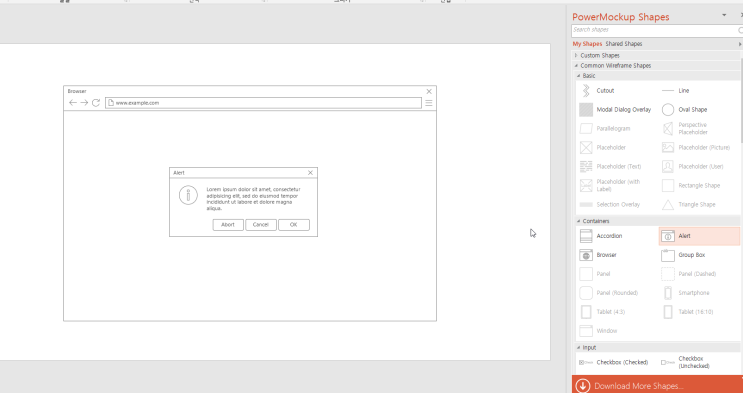Select the Placeholder shape icon

(x=586, y=147)
